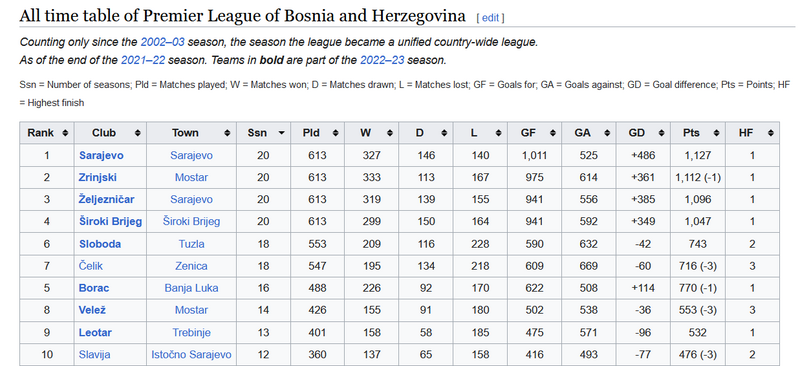The height and width of the screenshot is (366, 800).
Task: Open the 2022–23 season link
Action: (382, 60)
